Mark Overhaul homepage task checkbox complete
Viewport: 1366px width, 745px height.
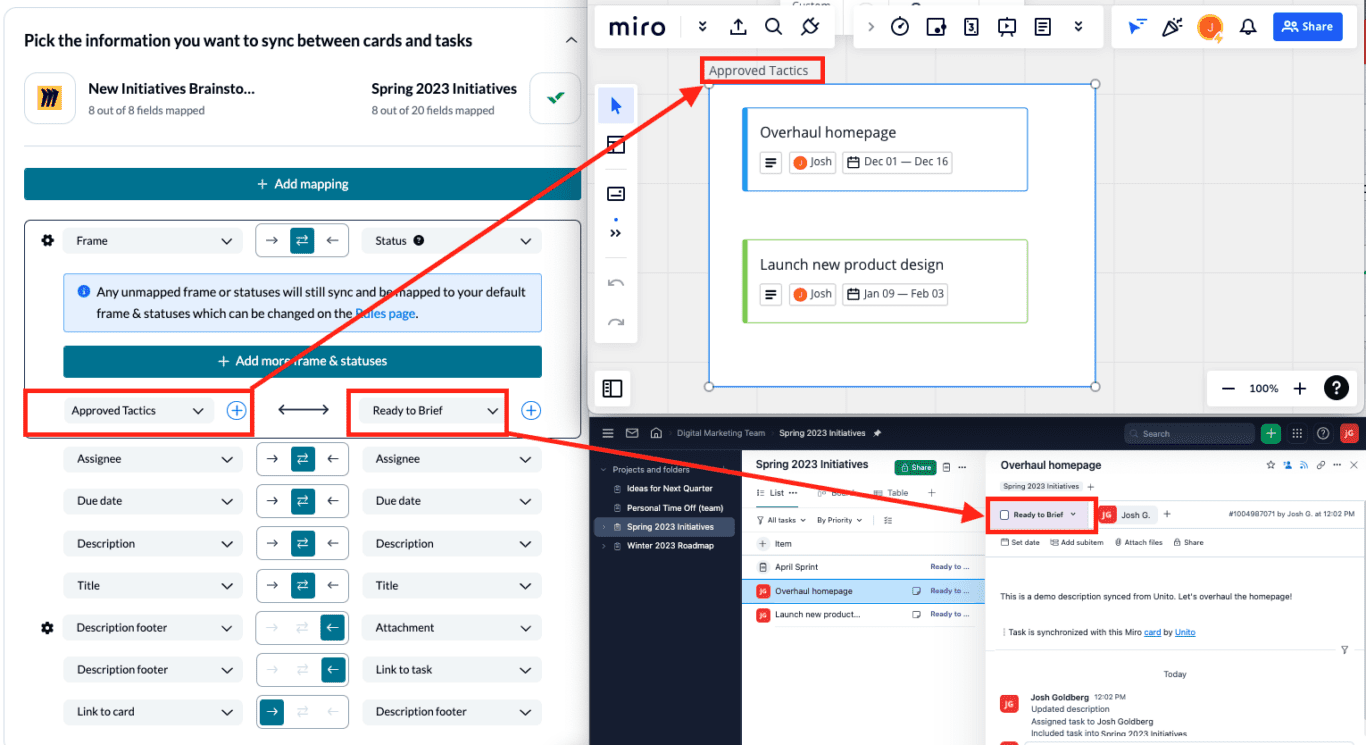tap(1004, 515)
